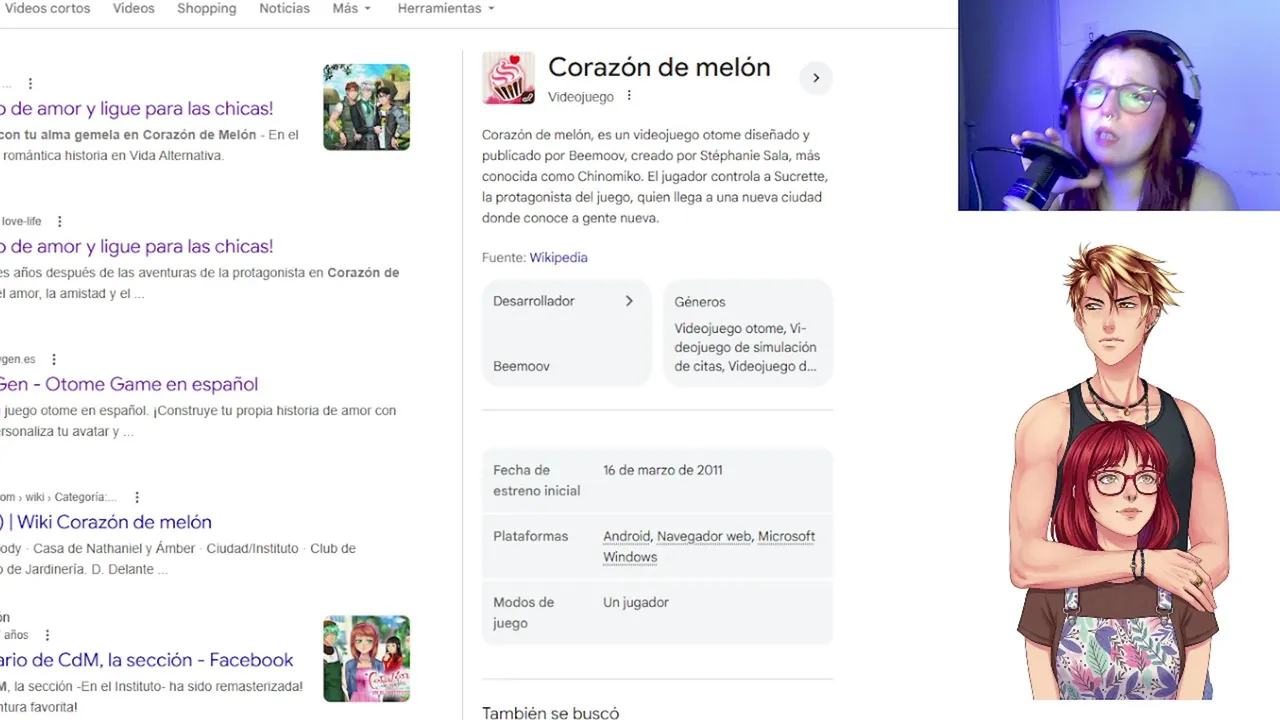This screenshot has width=1280, height=720.
Task: Click the Facebook result thumbnail image
Action: (x=366, y=658)
